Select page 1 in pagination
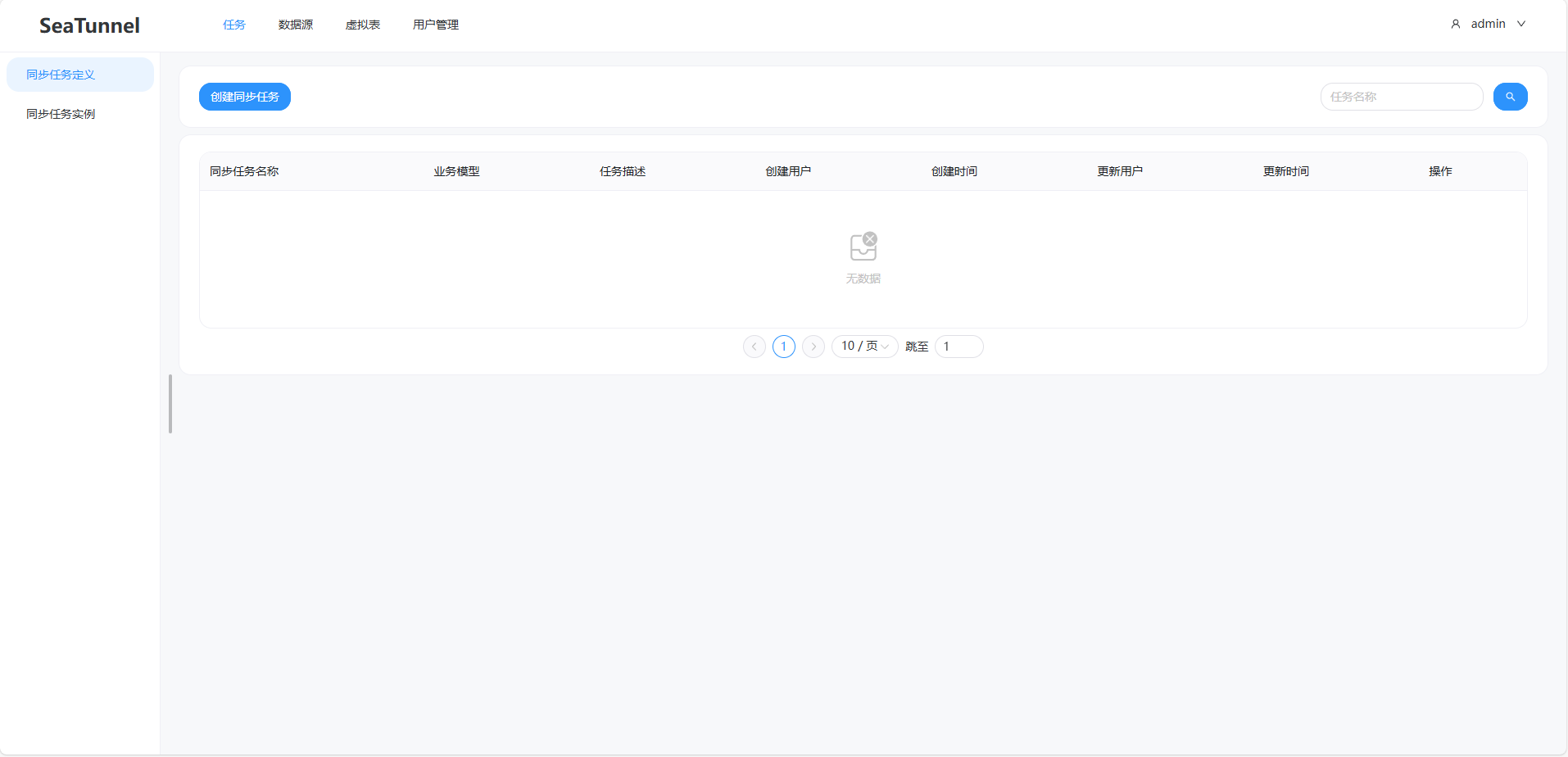Screen dimensions: 1568x757 [x=784, y=347]
